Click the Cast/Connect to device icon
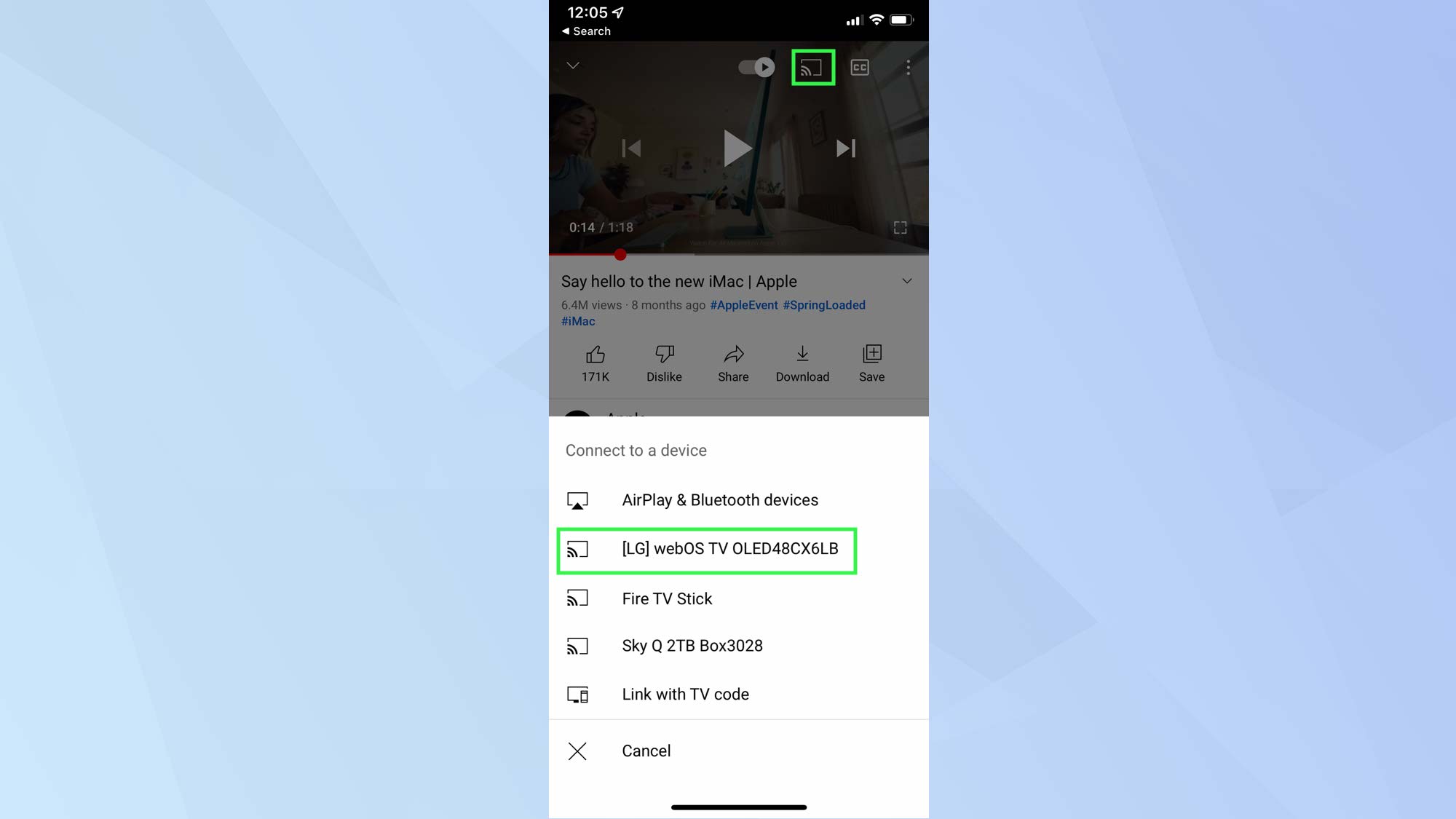 click(x=813, y=67)
